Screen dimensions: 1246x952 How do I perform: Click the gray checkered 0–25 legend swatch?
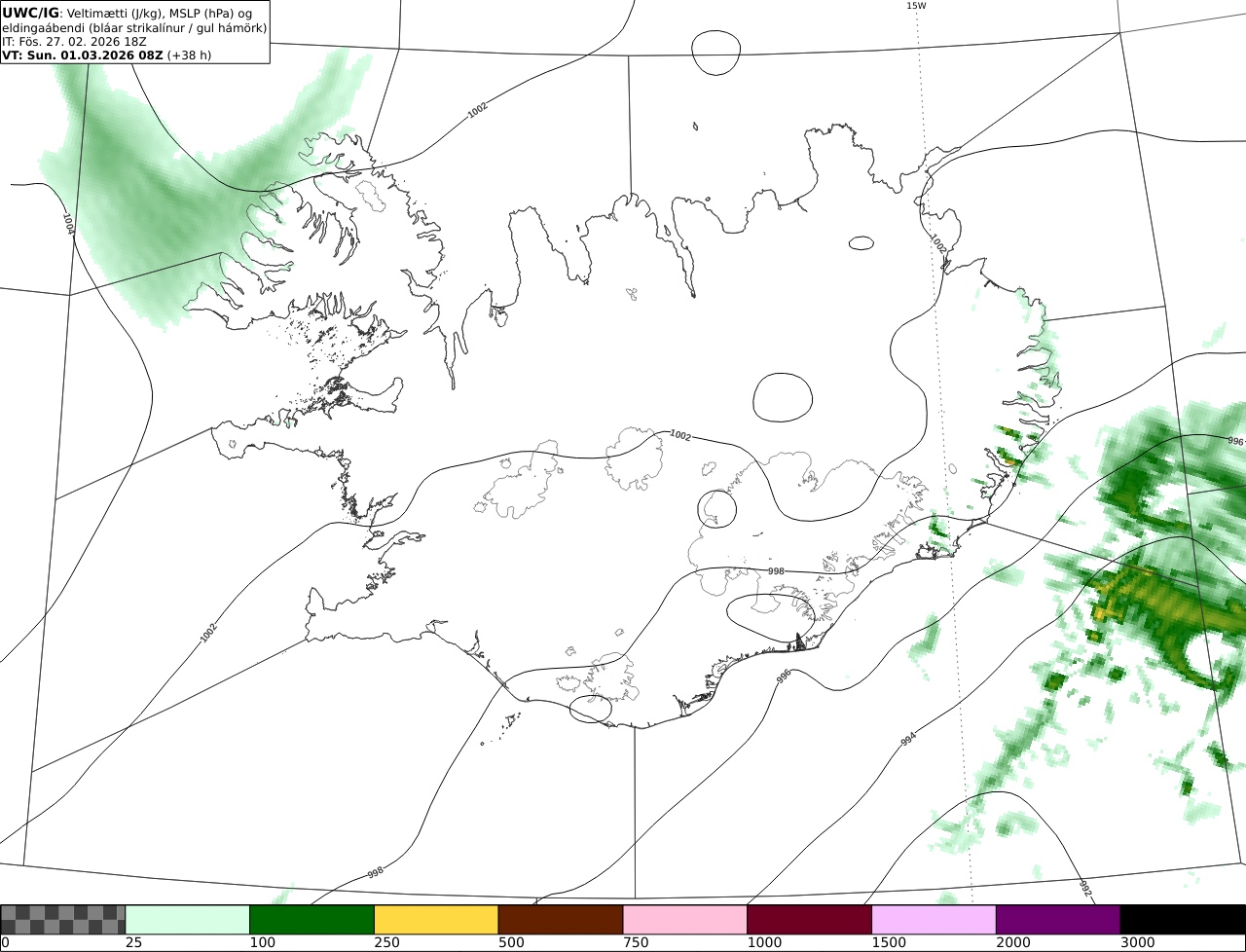tap(63, 920)
